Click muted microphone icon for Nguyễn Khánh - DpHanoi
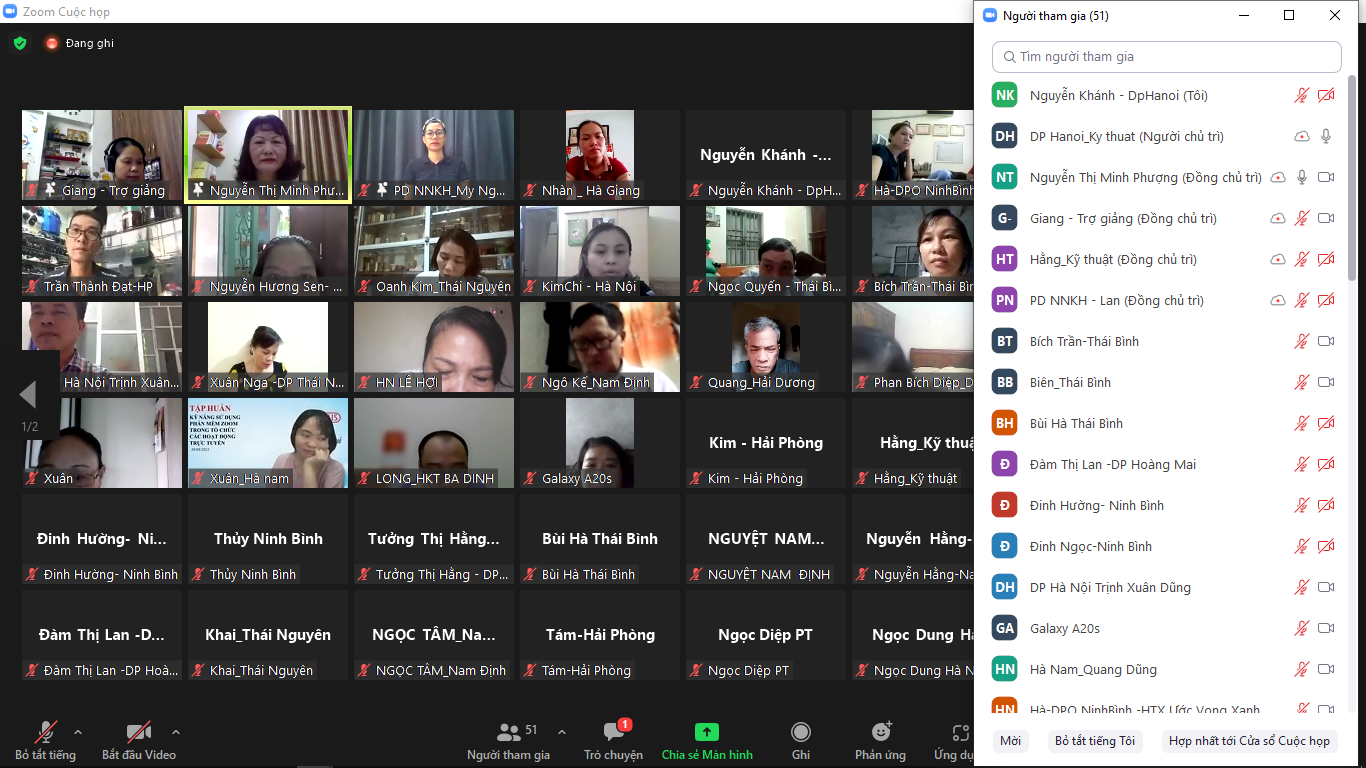 [x=1301, y=96]
